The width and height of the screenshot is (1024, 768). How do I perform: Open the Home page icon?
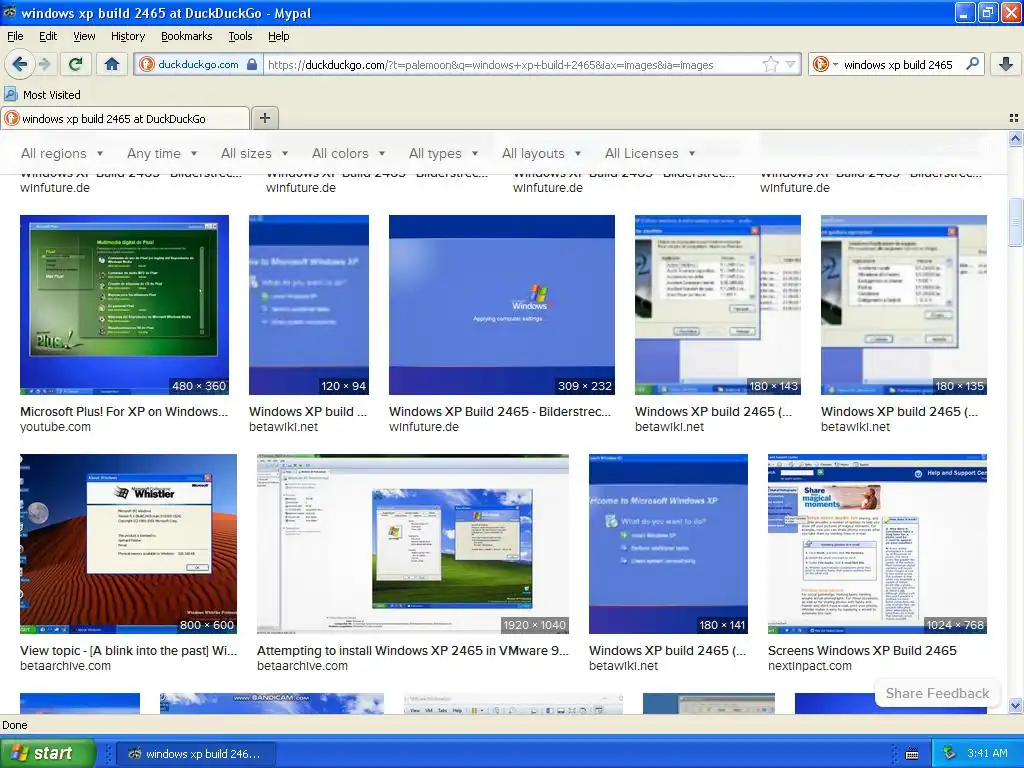pos(112,64)
